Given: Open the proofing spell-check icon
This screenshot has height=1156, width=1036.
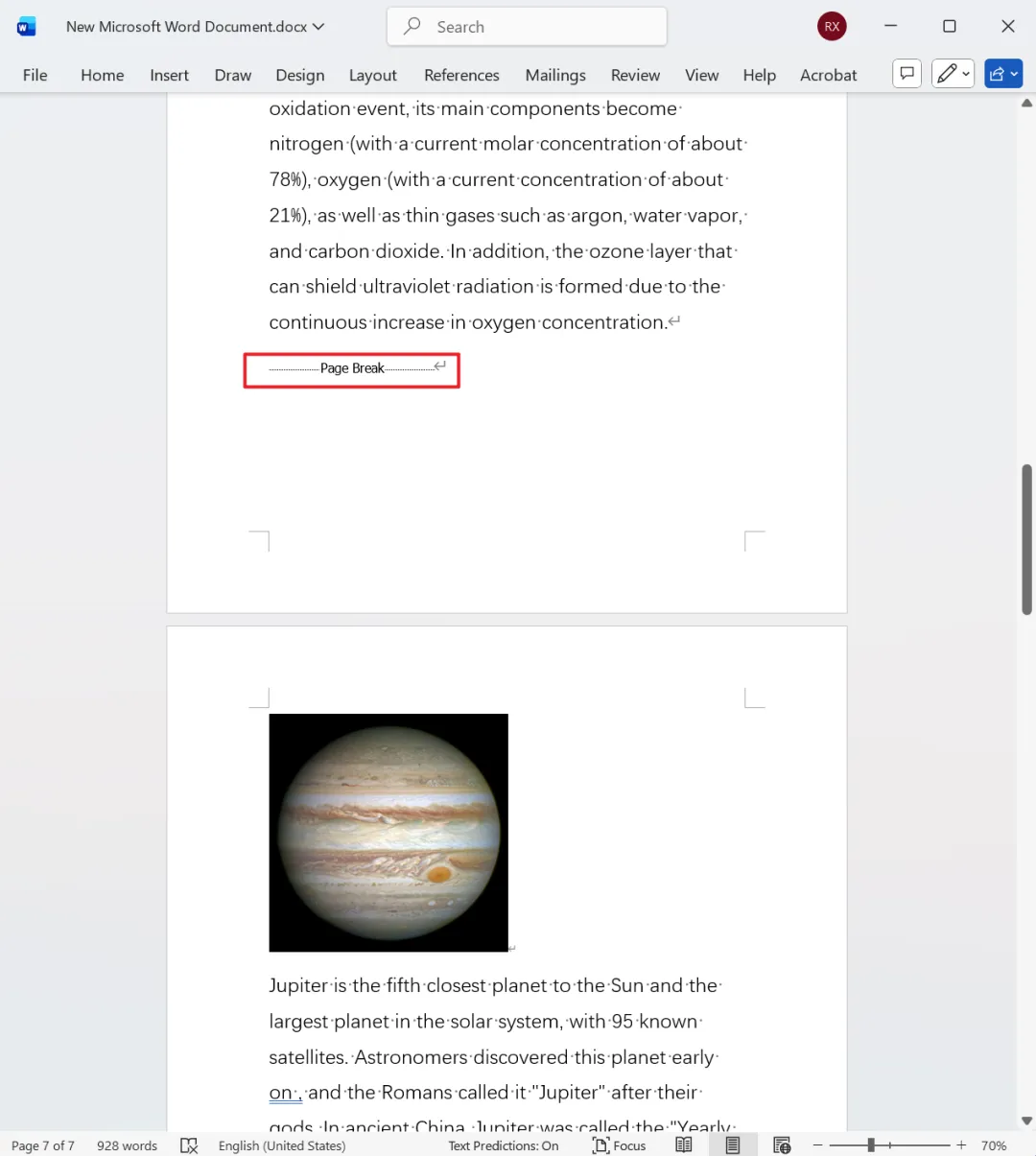Looking at the screenshot, I should click(x=189, y=1145).
